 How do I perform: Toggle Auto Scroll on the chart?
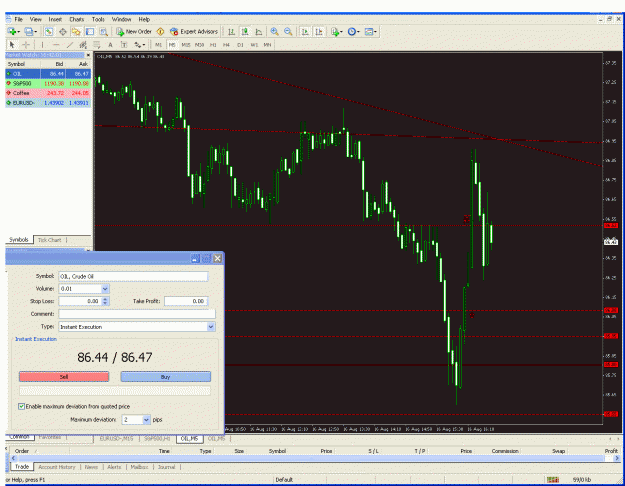pyautogui.click(x=305, y=31)
